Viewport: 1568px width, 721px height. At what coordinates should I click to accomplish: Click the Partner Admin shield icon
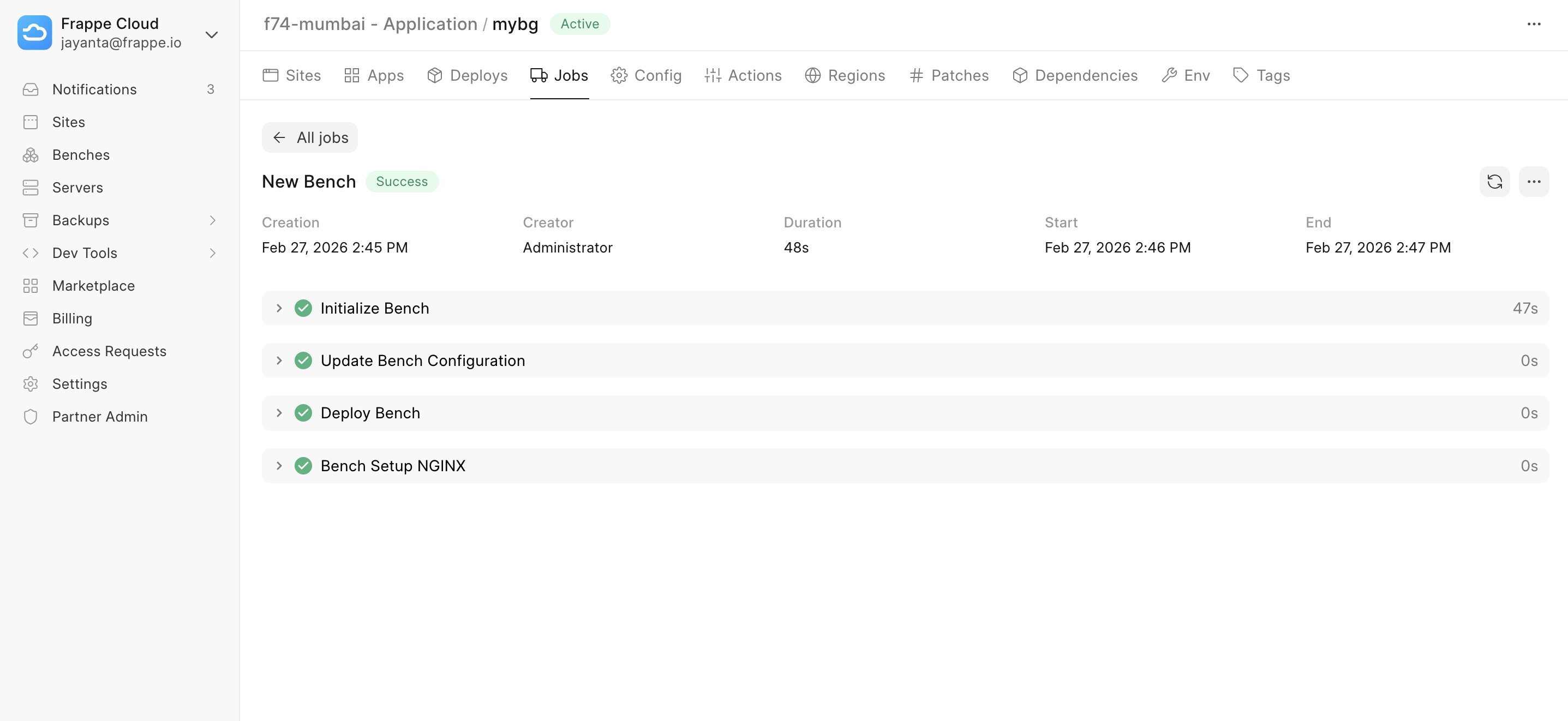click(31, 417)
